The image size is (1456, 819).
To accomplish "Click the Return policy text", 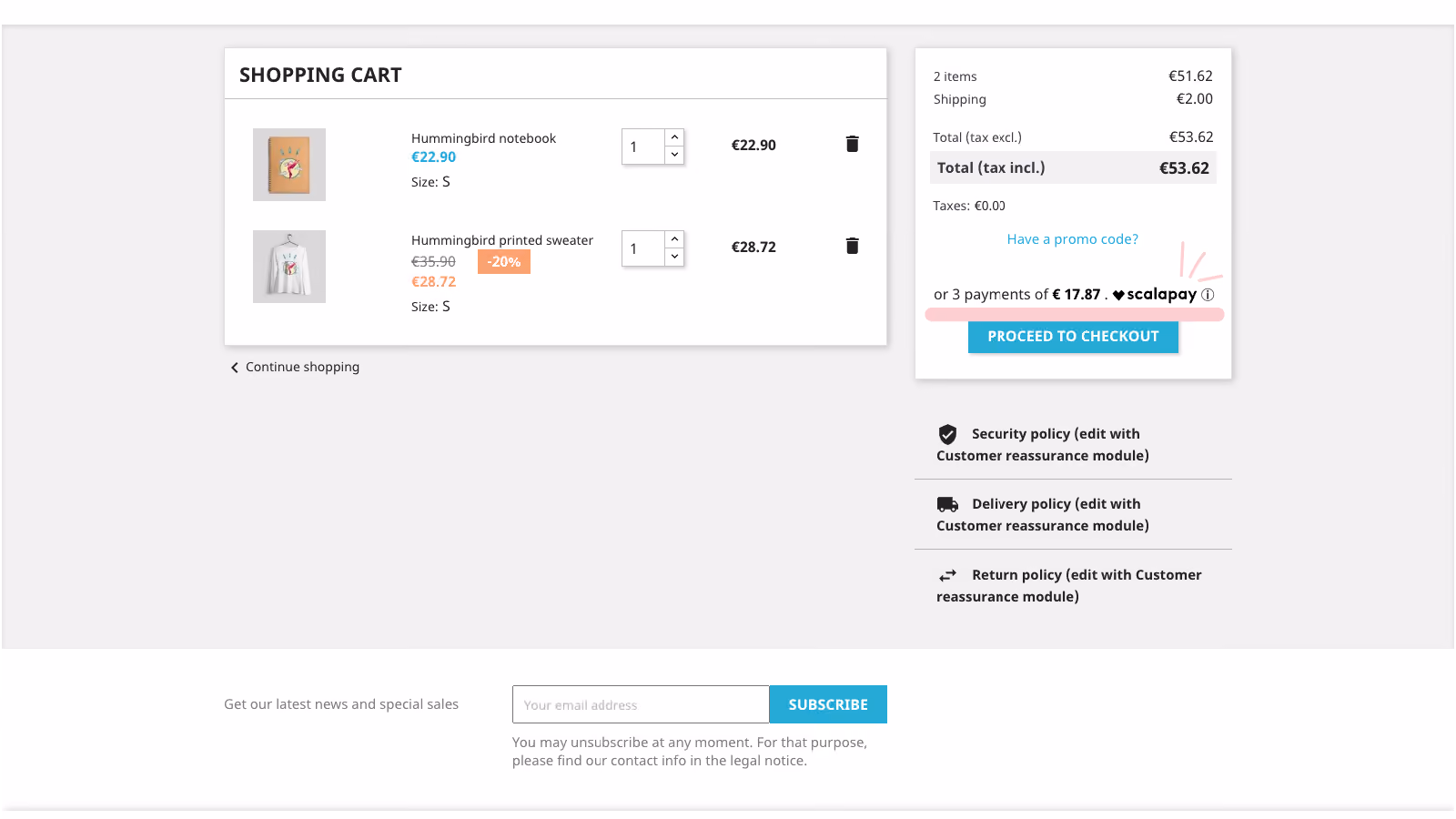I will click(x=1069, y=586).
